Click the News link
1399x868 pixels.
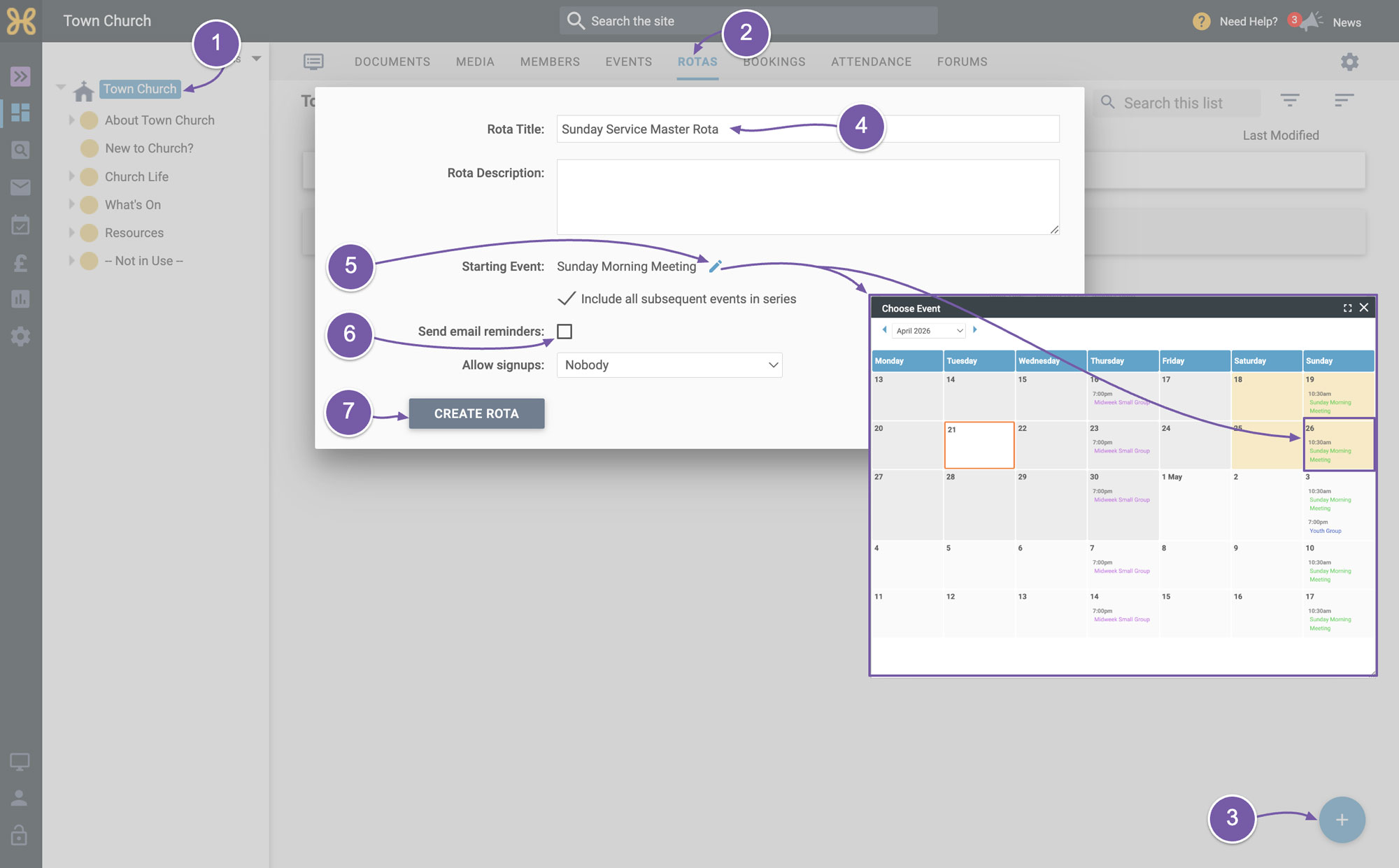(1347, 22)
